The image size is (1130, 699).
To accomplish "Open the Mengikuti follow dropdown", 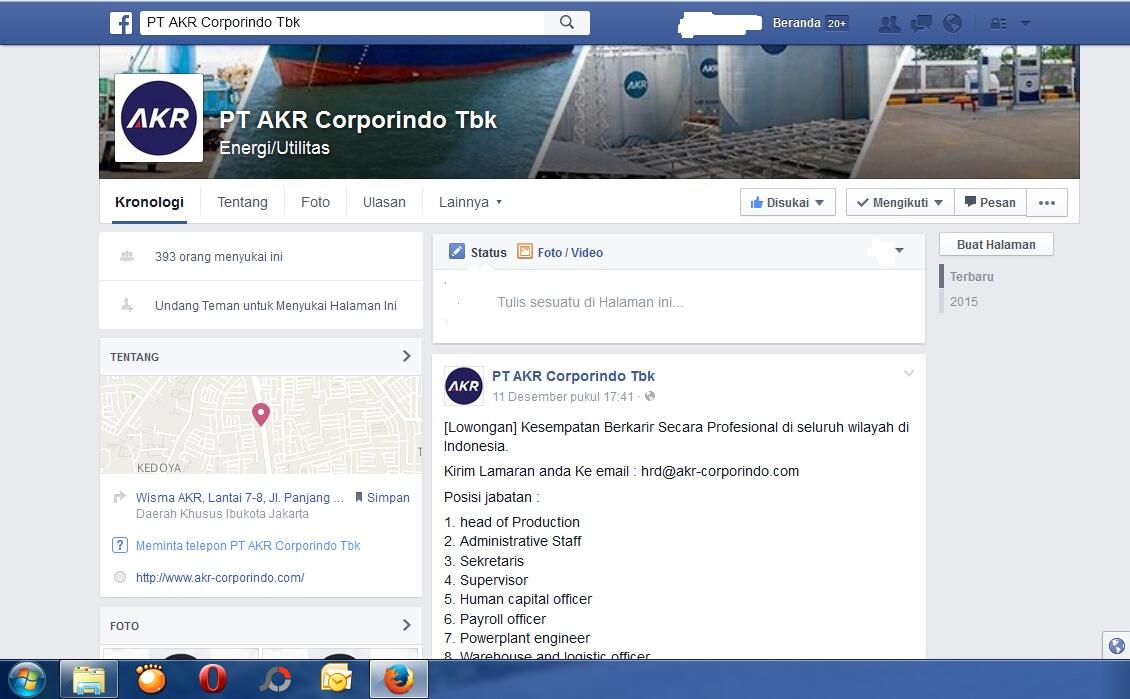I will (899, 202).
